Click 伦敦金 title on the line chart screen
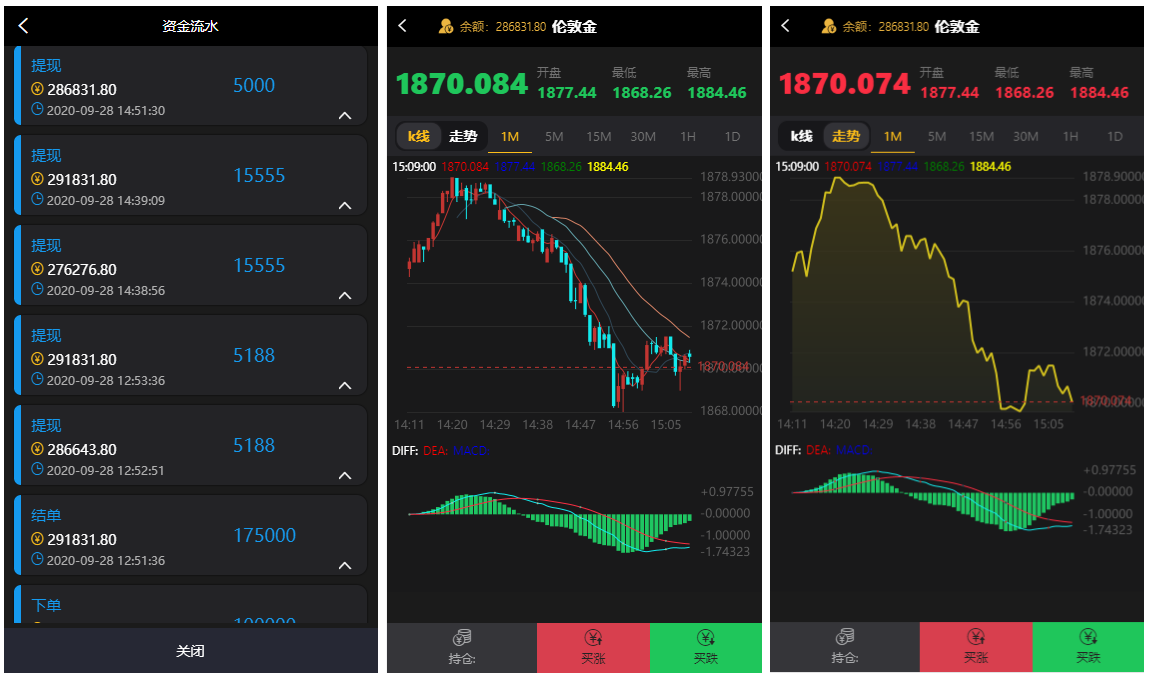 (957, 26)
